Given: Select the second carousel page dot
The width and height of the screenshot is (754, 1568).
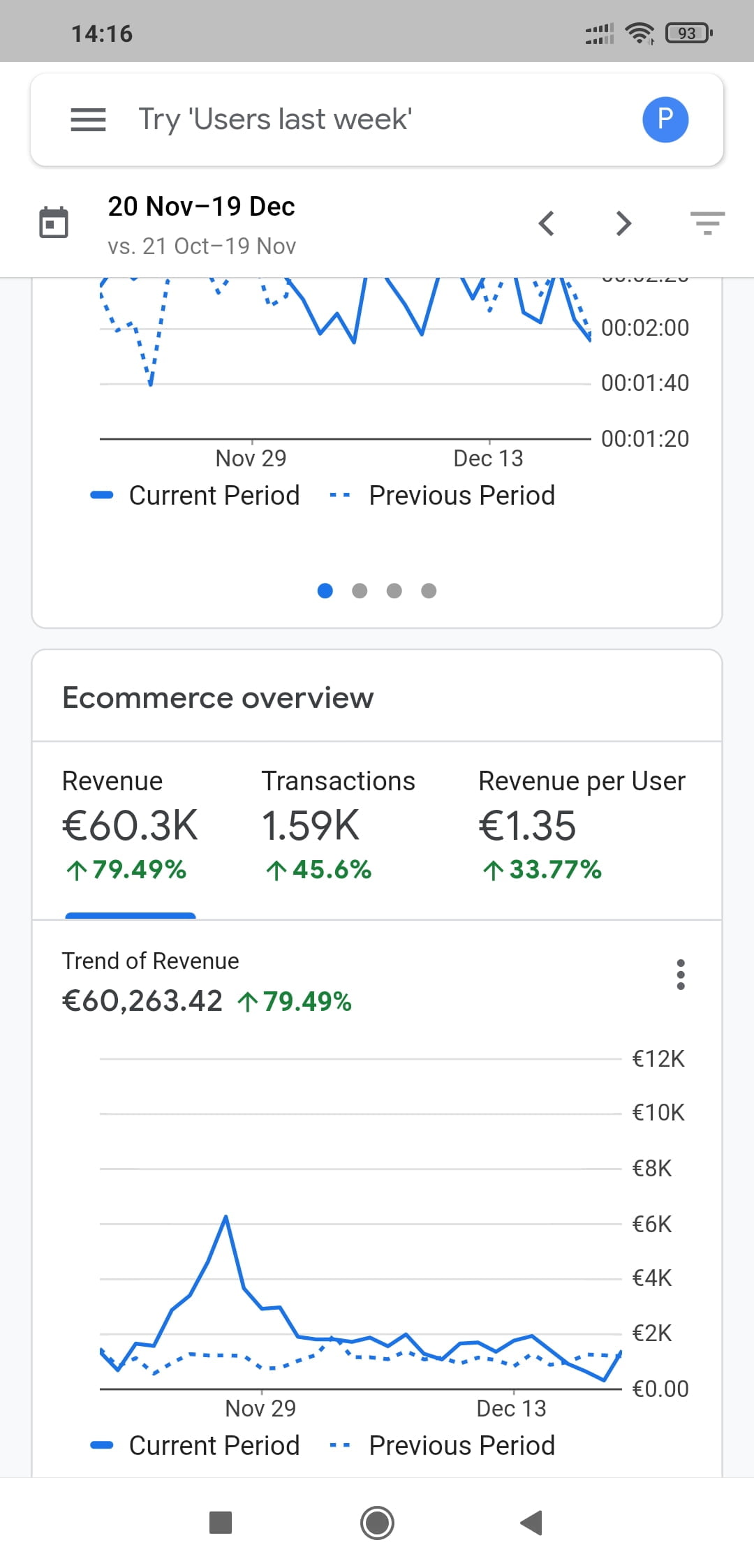Looking at the screenshot, I should 360,591.
